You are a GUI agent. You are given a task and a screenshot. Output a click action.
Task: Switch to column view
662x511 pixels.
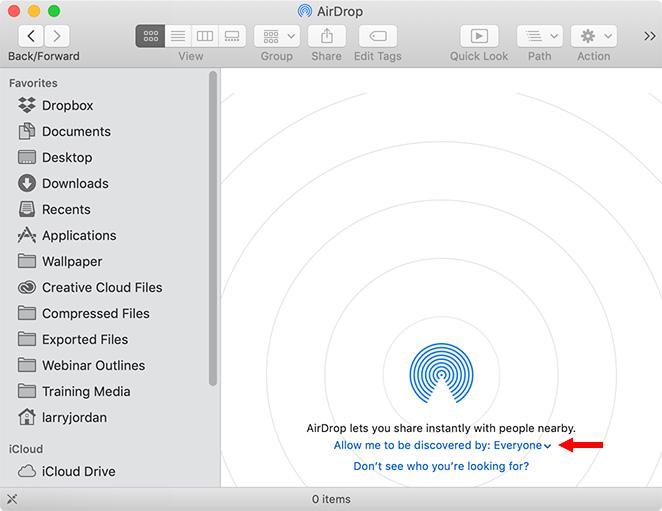point(205,36)
